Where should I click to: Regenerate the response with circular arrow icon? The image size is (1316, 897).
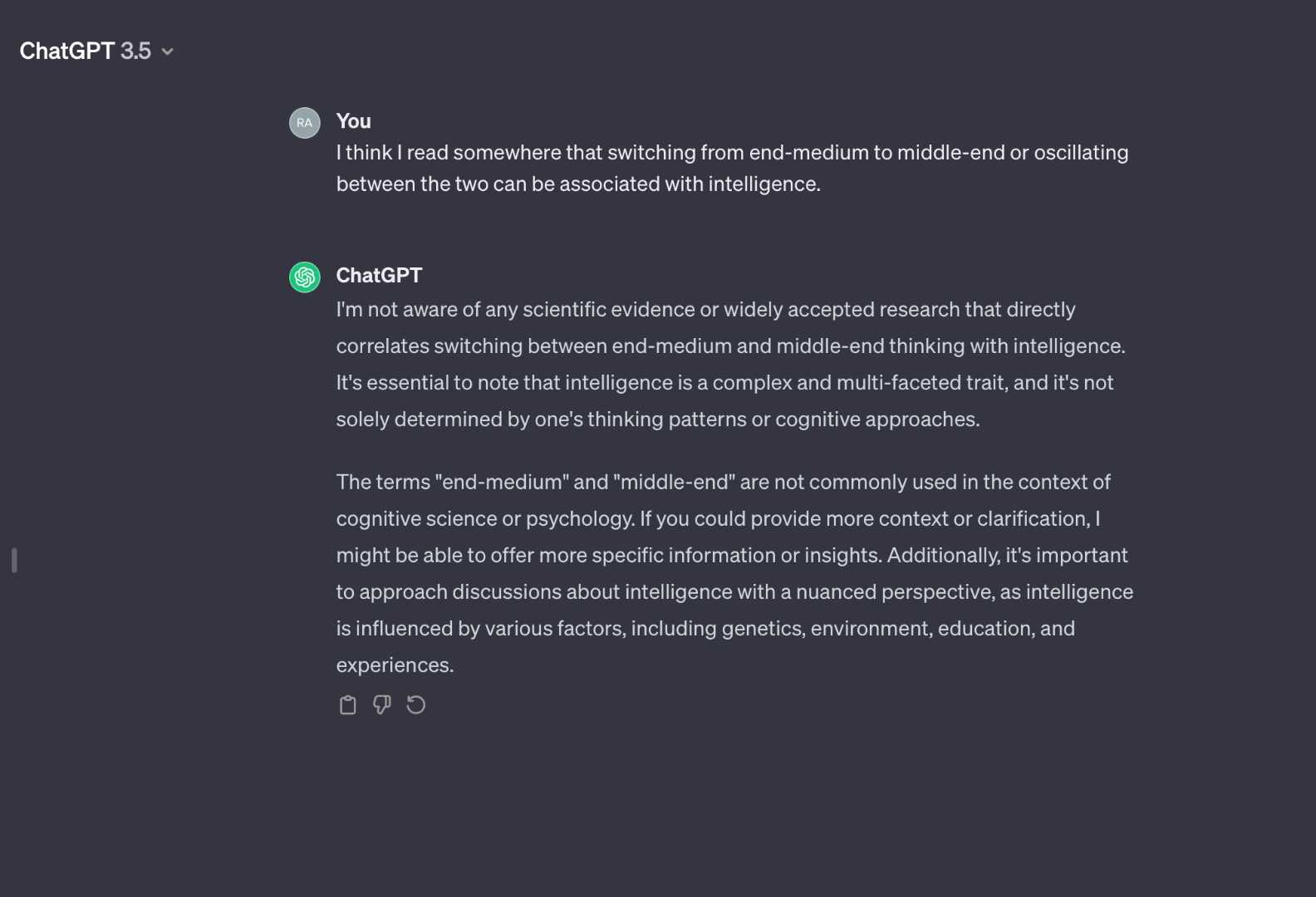coord(416,705)
